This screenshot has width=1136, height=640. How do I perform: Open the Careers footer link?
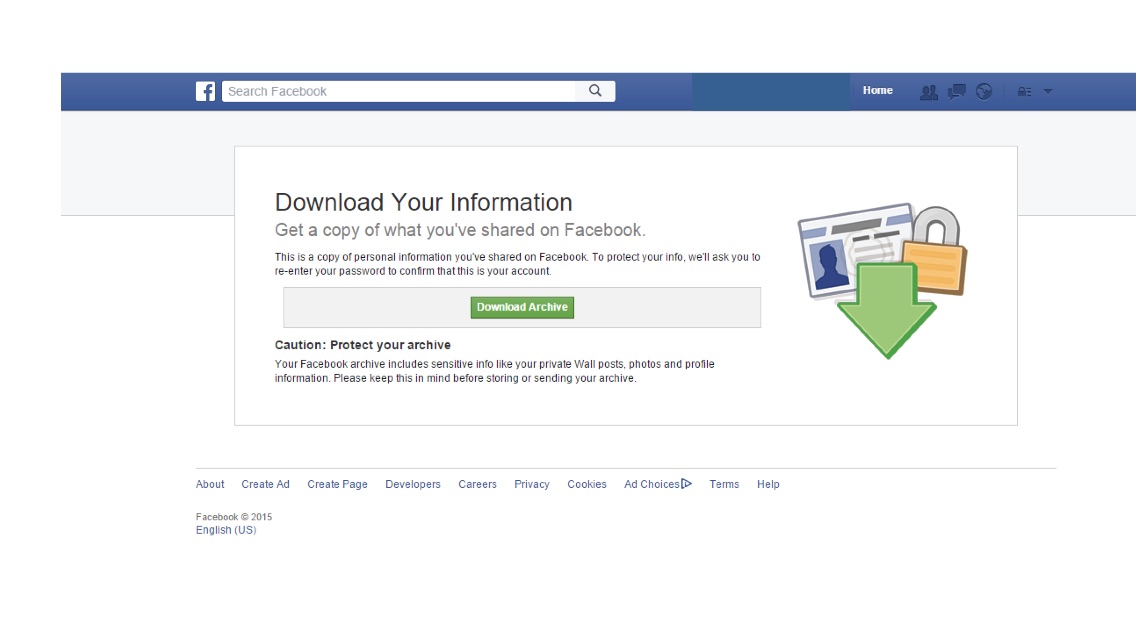tap(477, 484)
